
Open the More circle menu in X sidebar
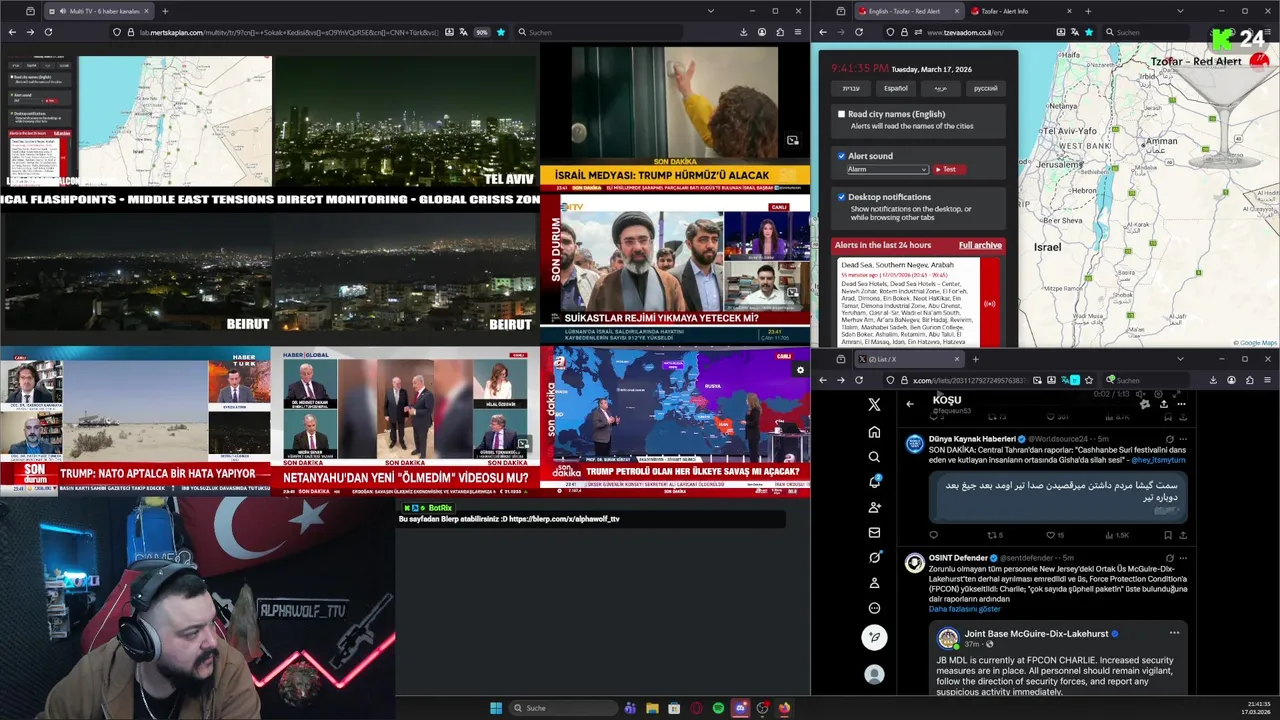(874, 608)
